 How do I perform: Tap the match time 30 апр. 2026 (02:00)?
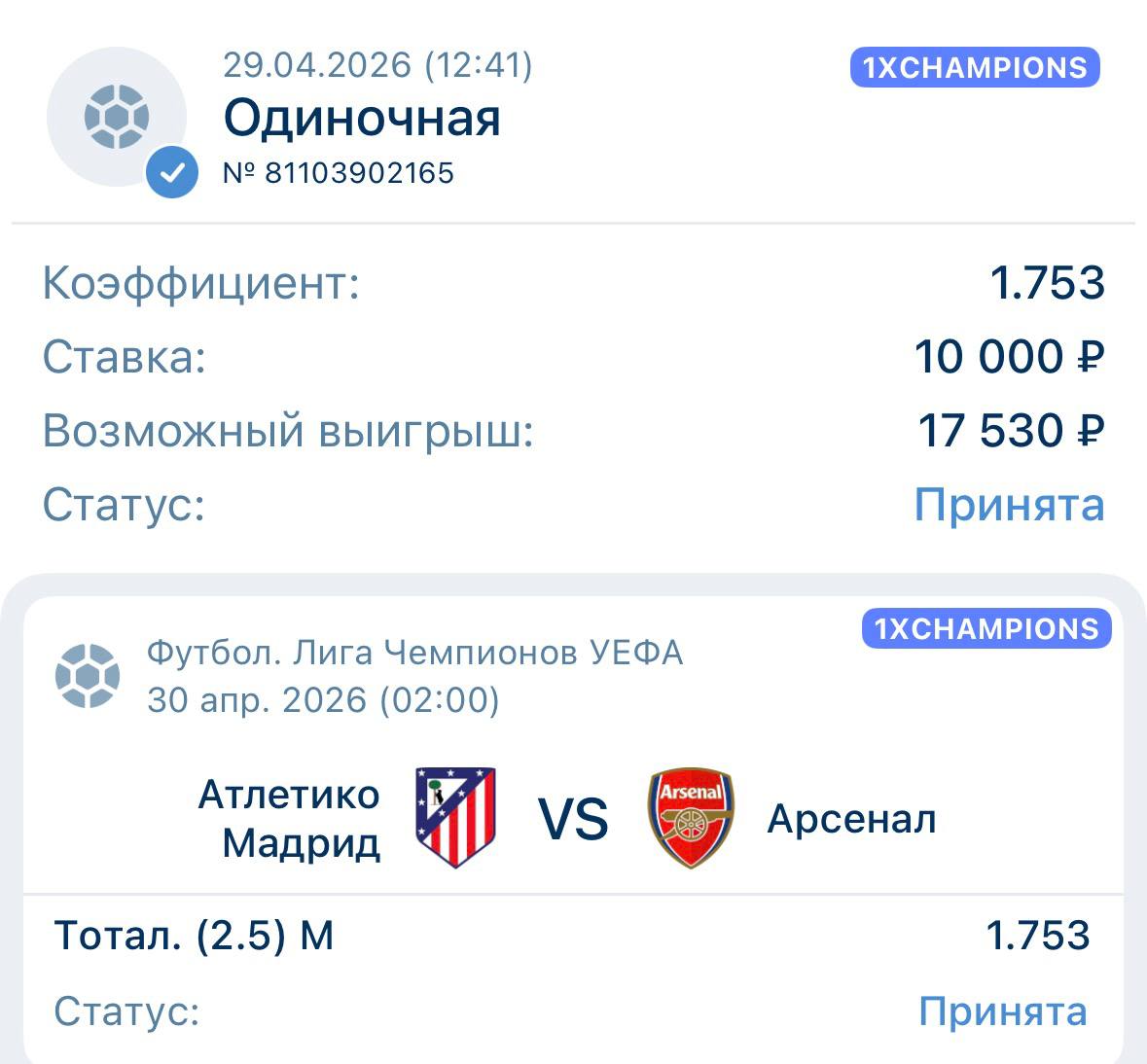pyautogui.click(x=323, y=699)
